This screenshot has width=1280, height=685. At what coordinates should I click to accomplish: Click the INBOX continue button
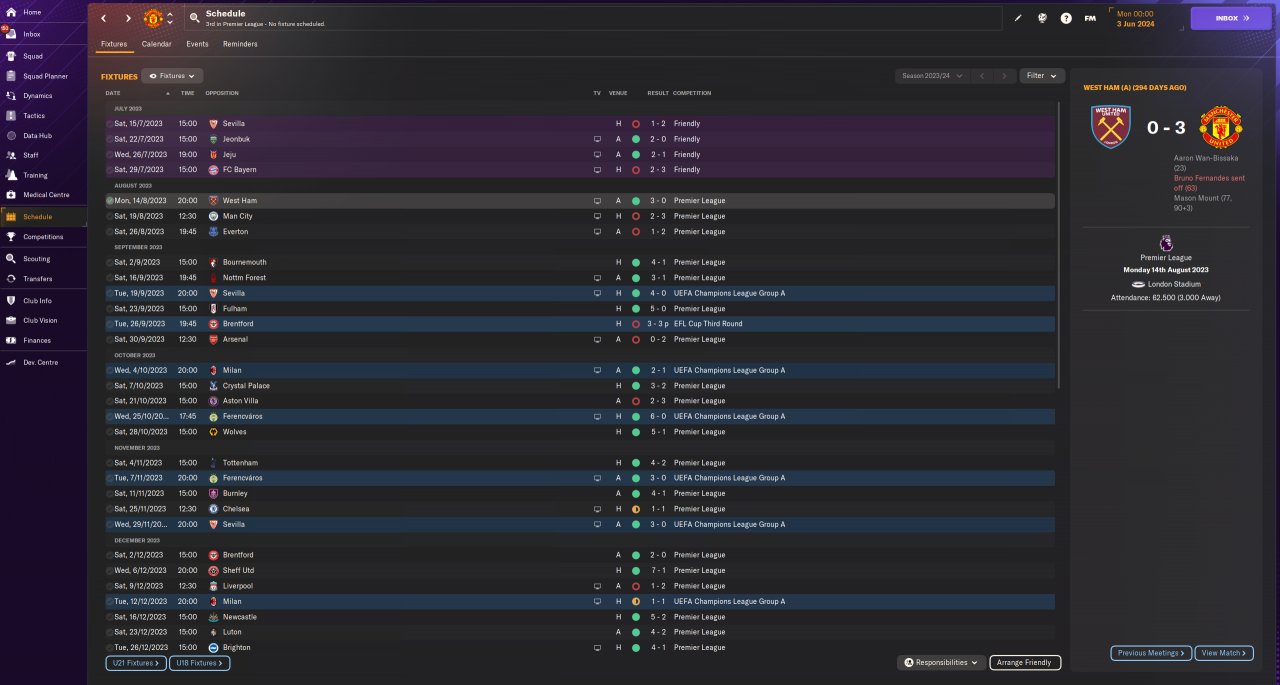pyautogui.click(x=1232, y=18)
